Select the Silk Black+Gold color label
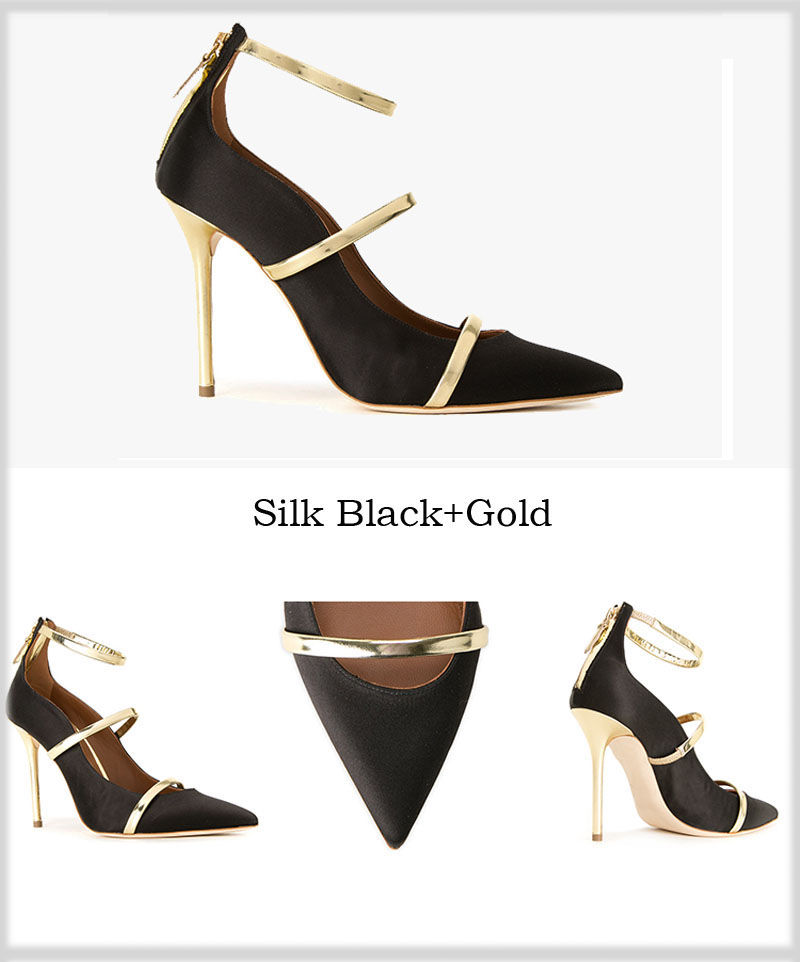 click(402, 513)
